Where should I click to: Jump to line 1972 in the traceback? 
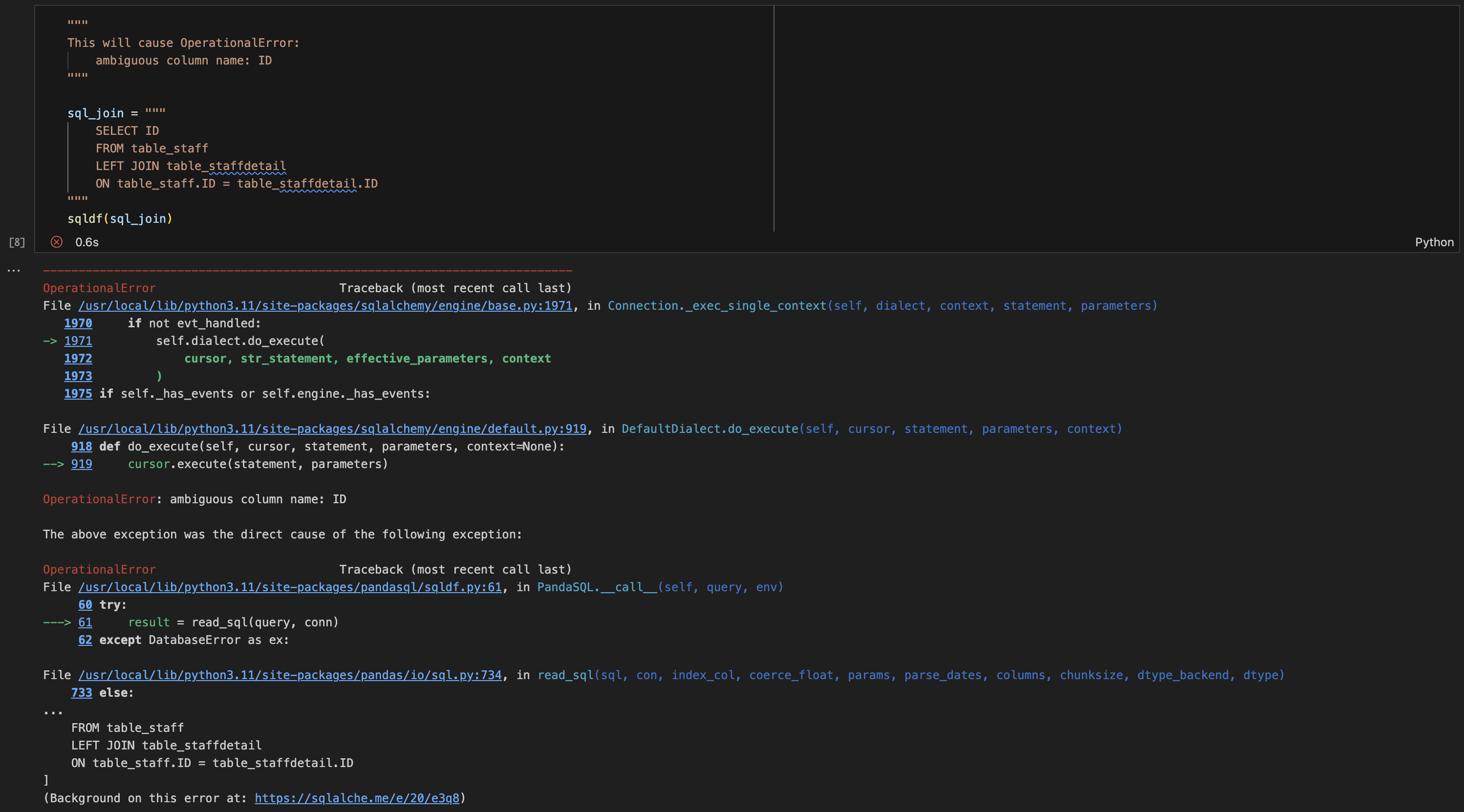click(x=78, y=358)
